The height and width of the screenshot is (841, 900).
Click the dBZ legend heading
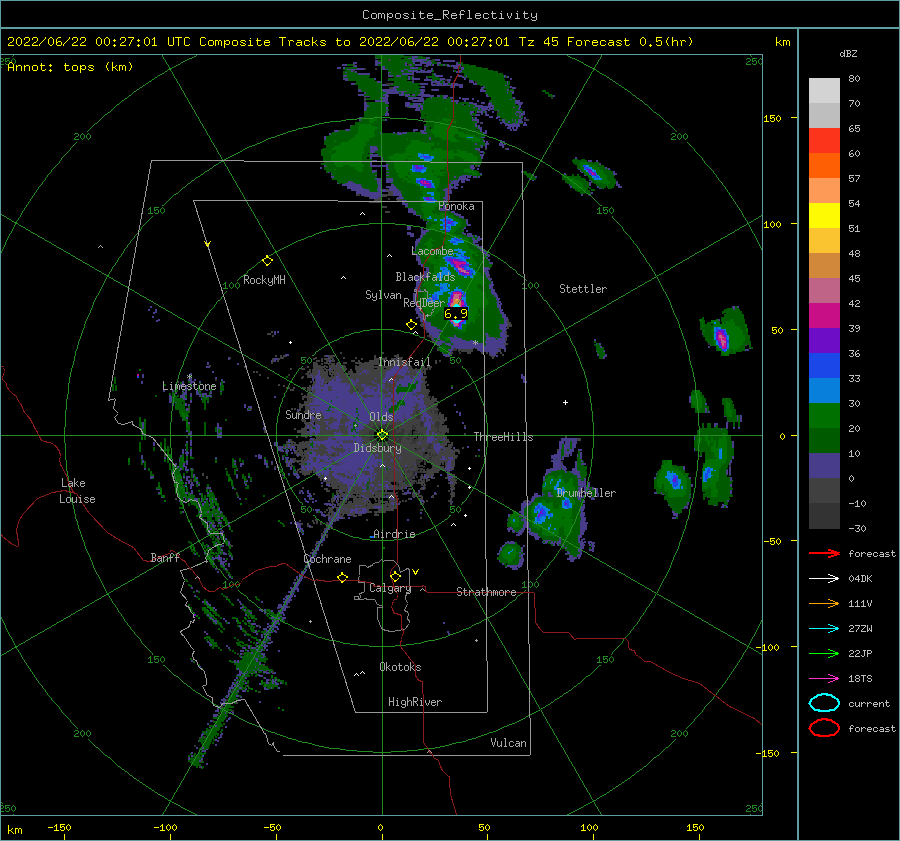(848, 54)
